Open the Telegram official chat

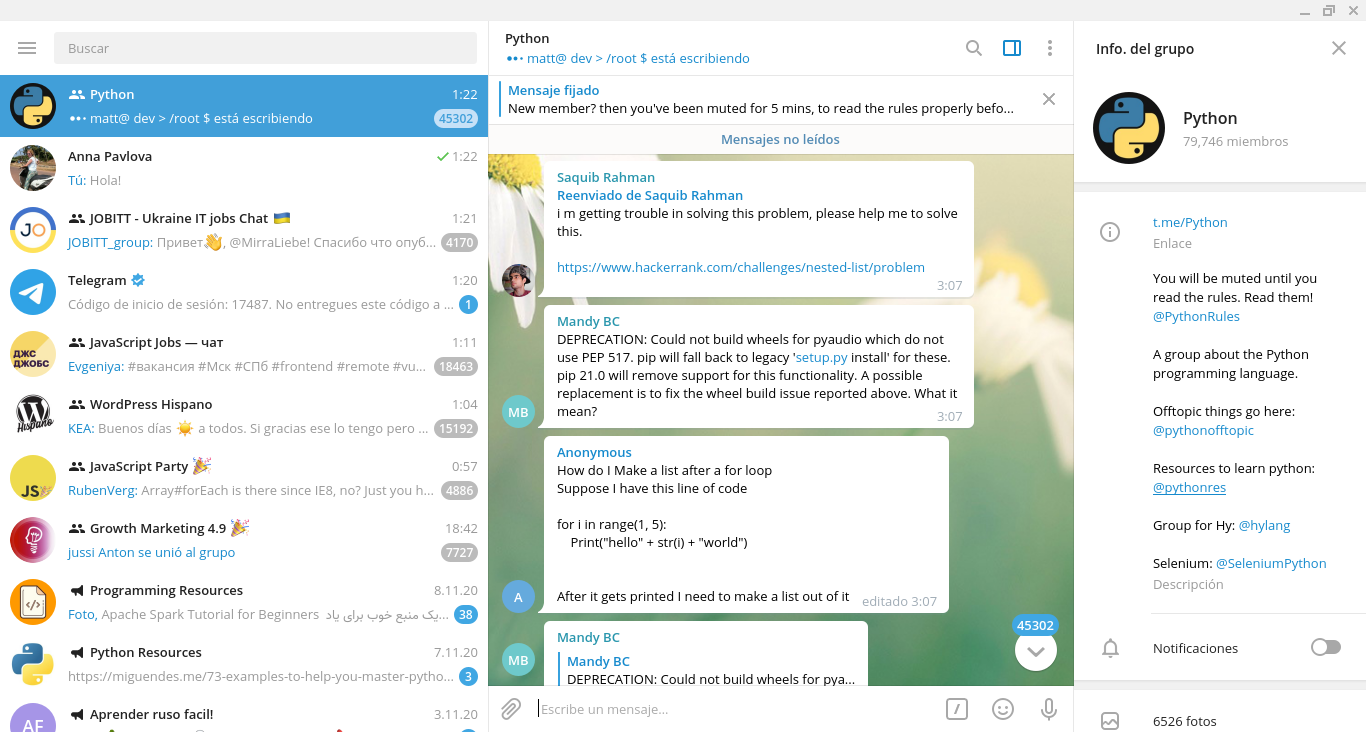click(244, 292)
